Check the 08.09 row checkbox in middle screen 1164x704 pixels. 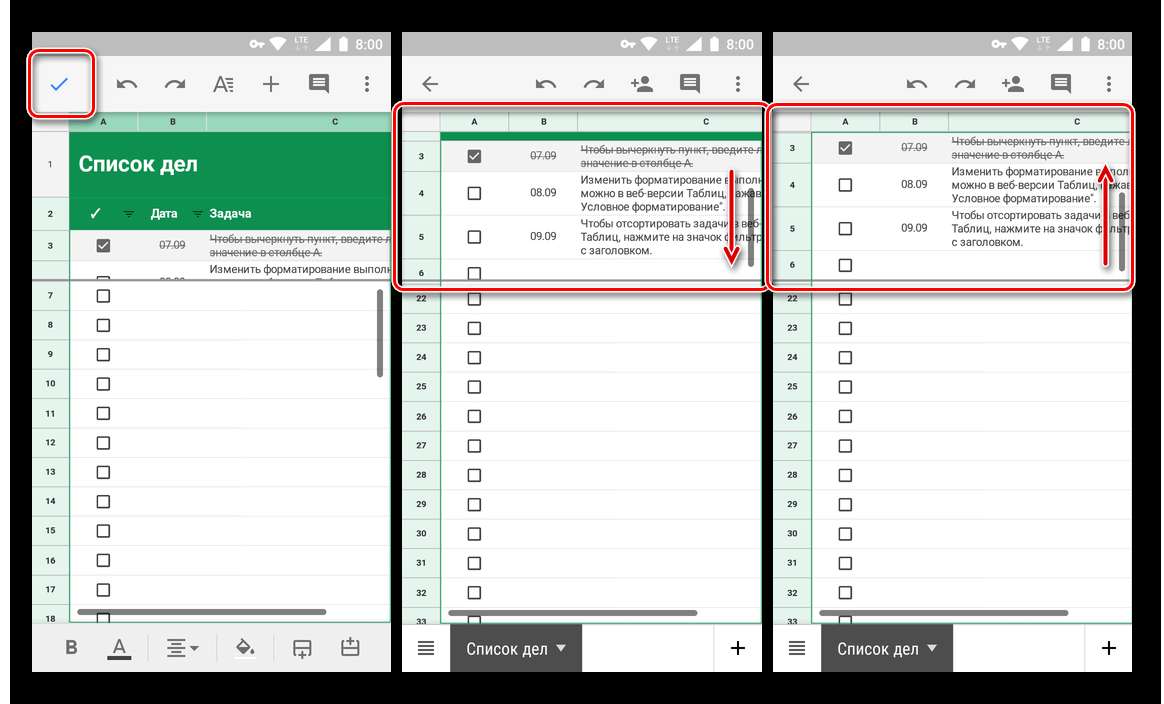coord(474,193)
